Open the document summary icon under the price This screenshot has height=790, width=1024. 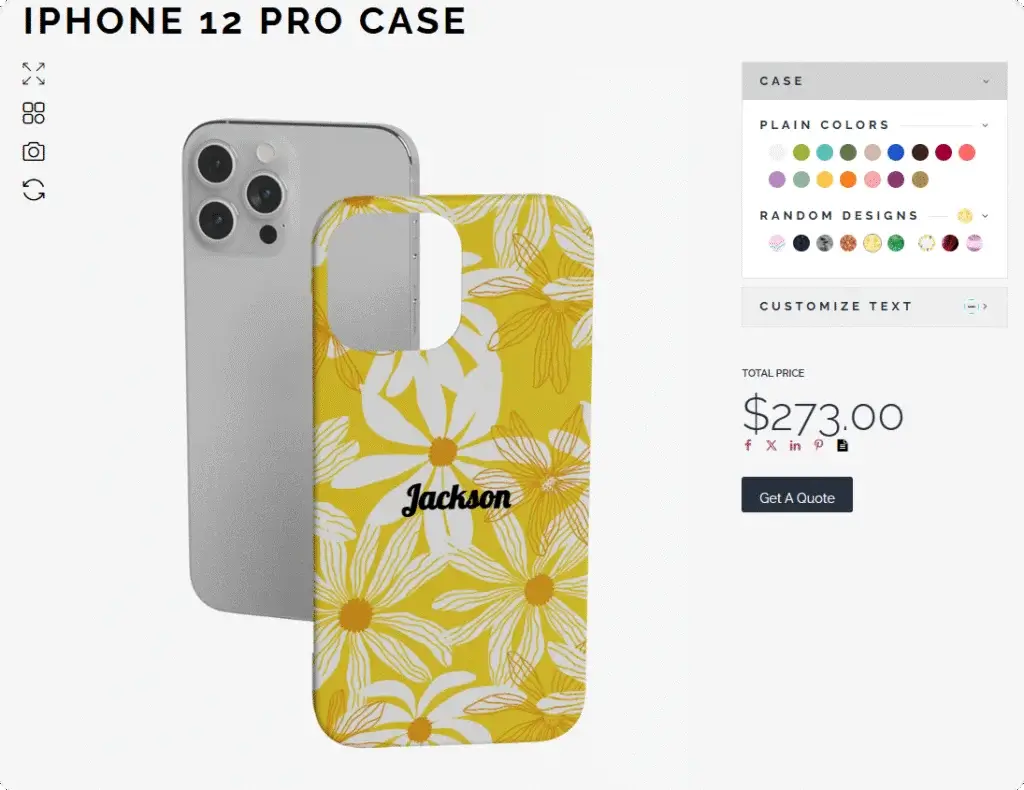[x=842, y=445]
